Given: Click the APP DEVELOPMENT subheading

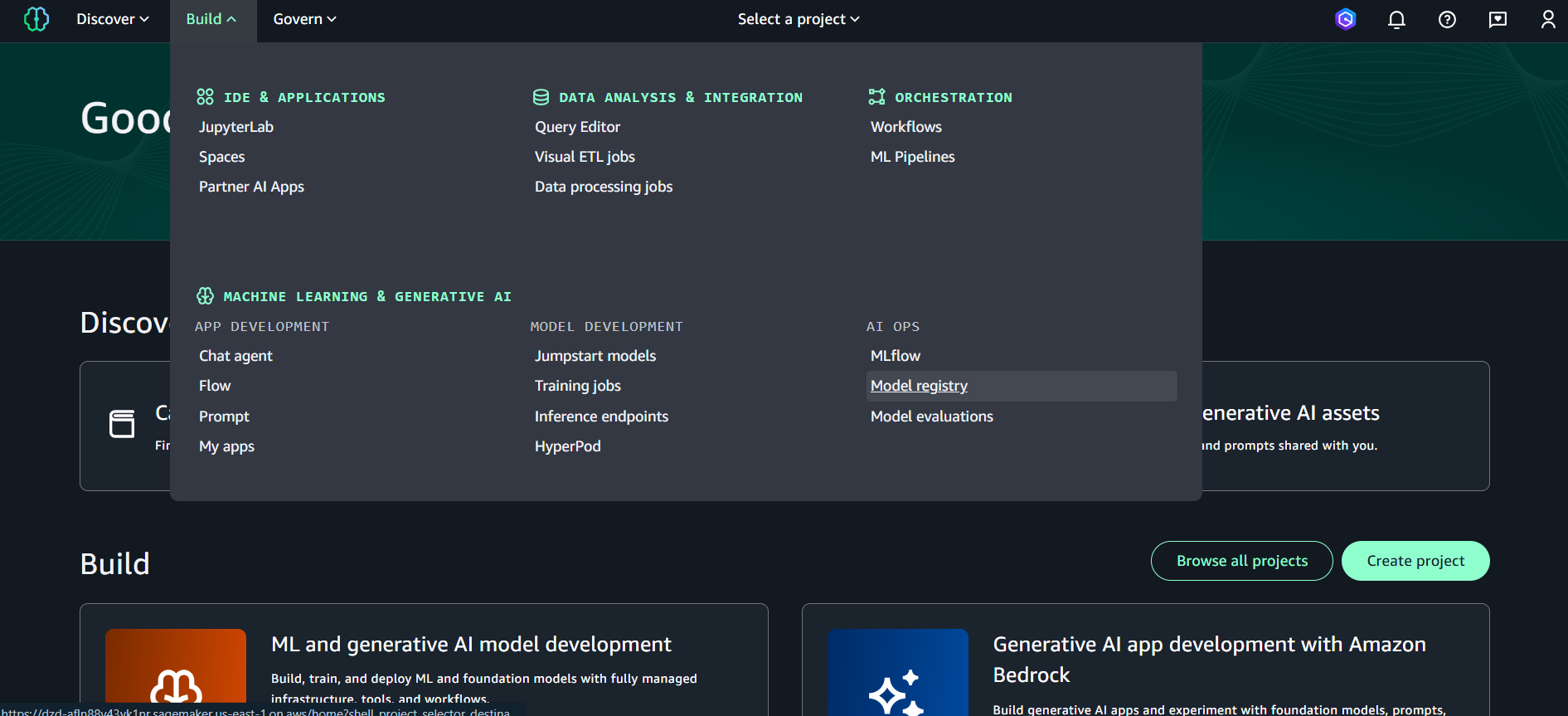Looking at the screenshot, I should click(x=262, y=326).
